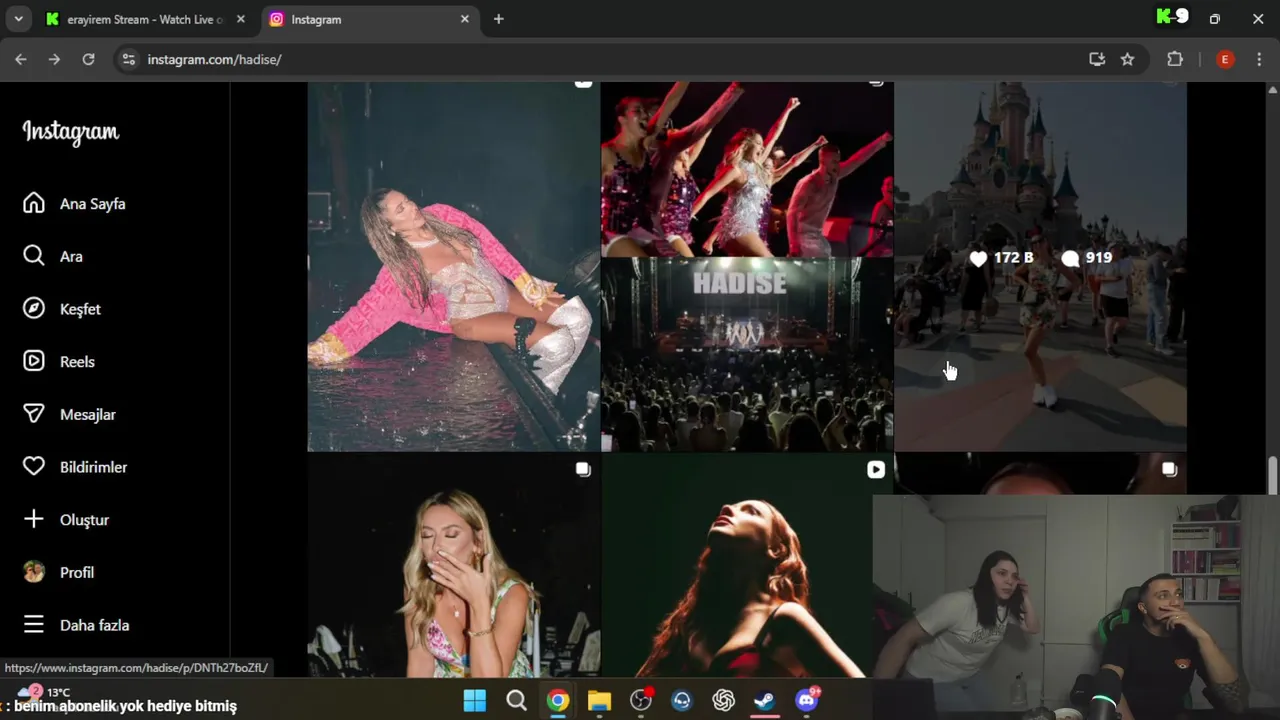Open Discord from the taskbar

point(807,700)
